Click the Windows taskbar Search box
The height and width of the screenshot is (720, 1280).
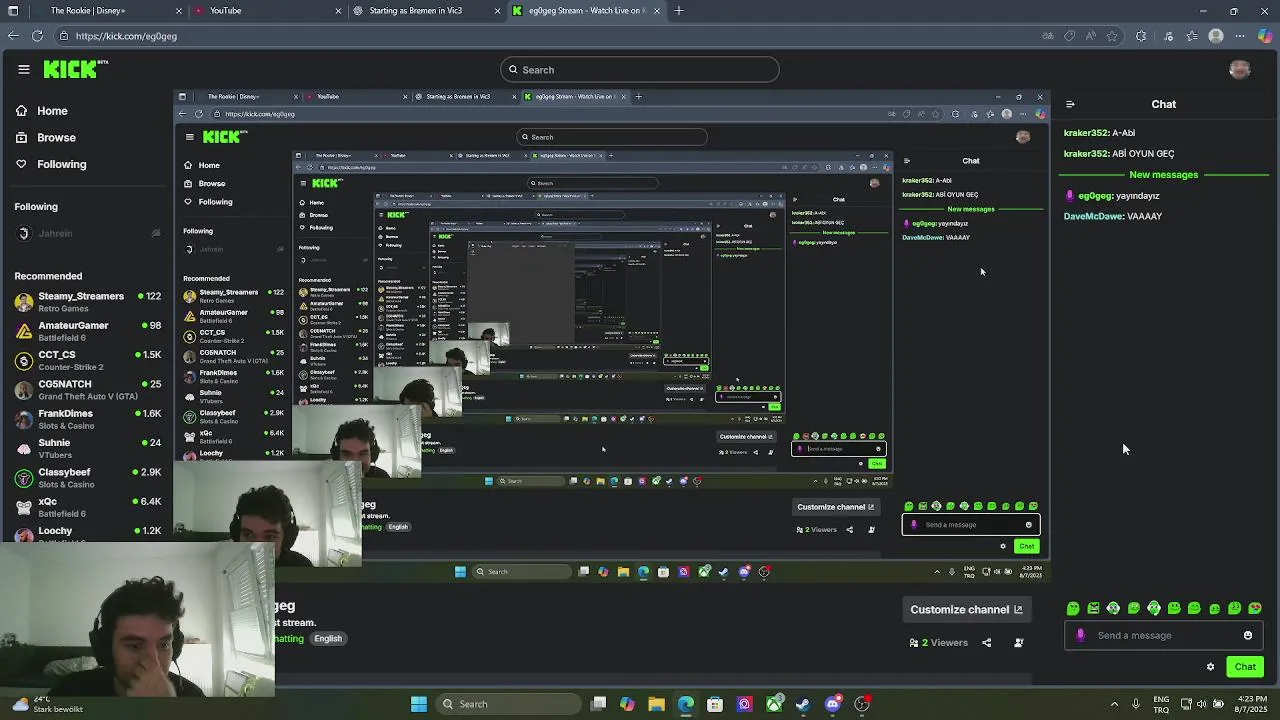tap(508, 704)
